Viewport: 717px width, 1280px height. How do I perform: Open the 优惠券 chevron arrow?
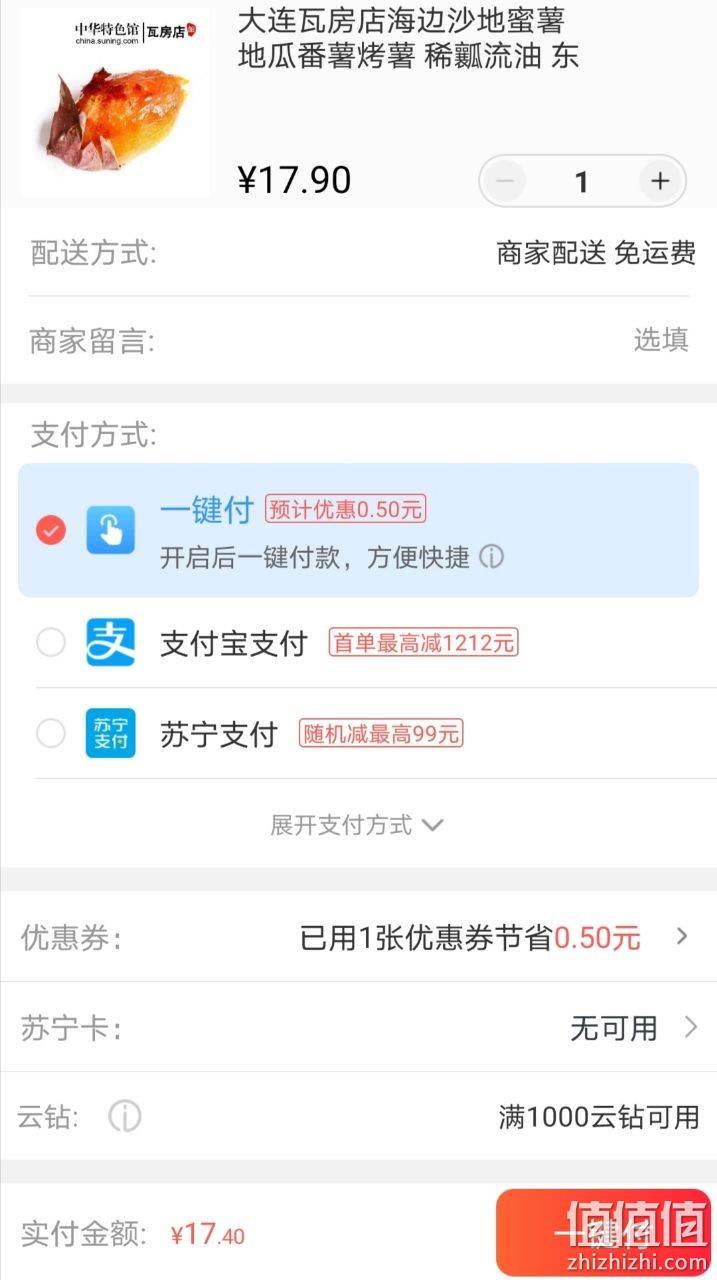(682, 937)
